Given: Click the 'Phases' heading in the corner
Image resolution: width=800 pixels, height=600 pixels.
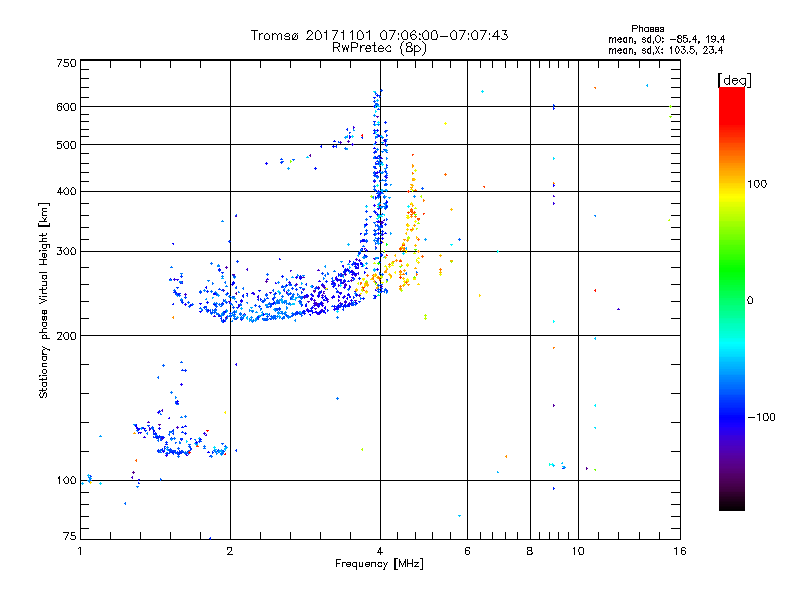Looking at the screenshot, I should 647,29.
